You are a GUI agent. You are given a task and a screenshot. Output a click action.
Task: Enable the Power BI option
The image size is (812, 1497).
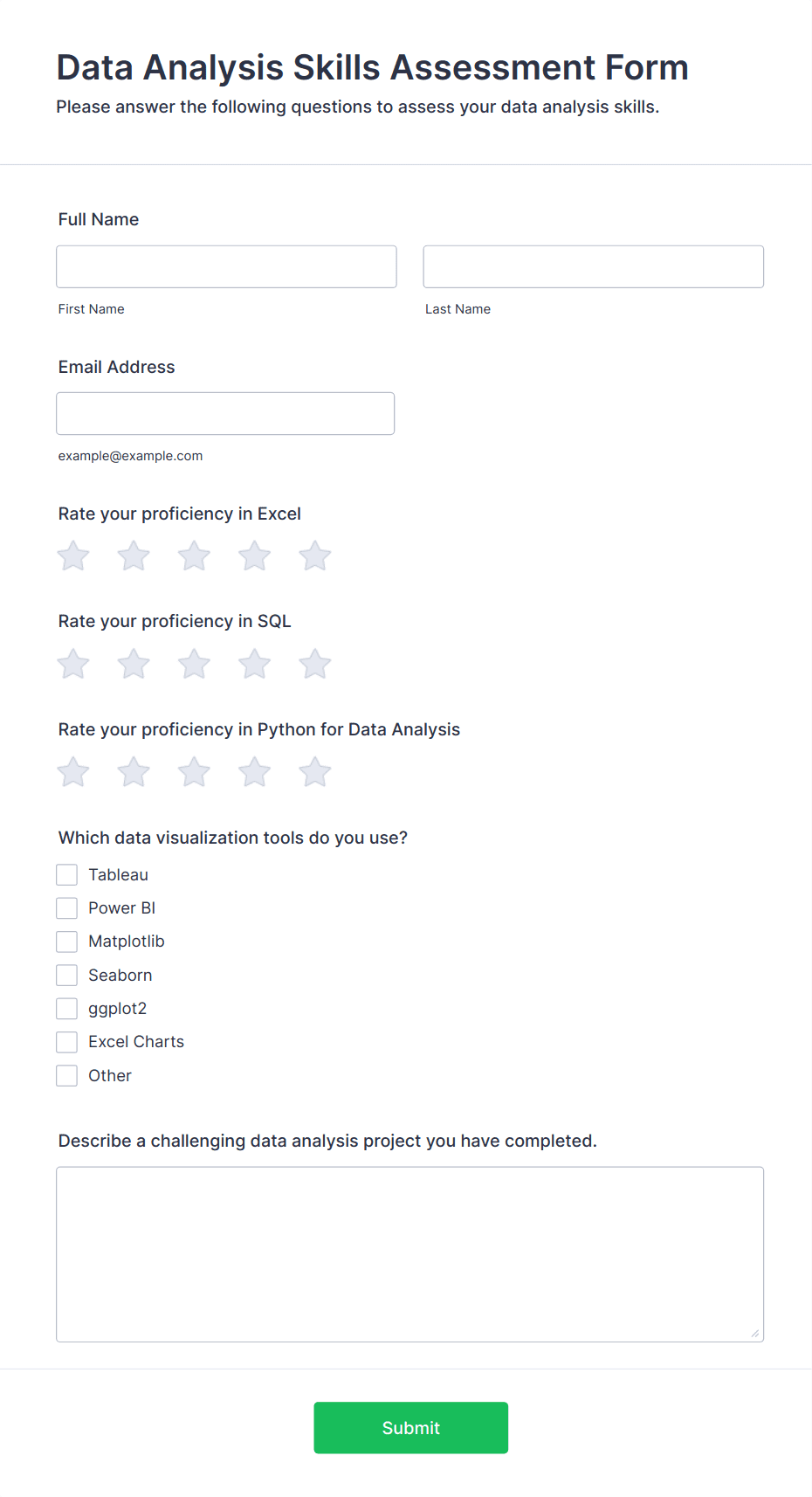coord(66,907)
